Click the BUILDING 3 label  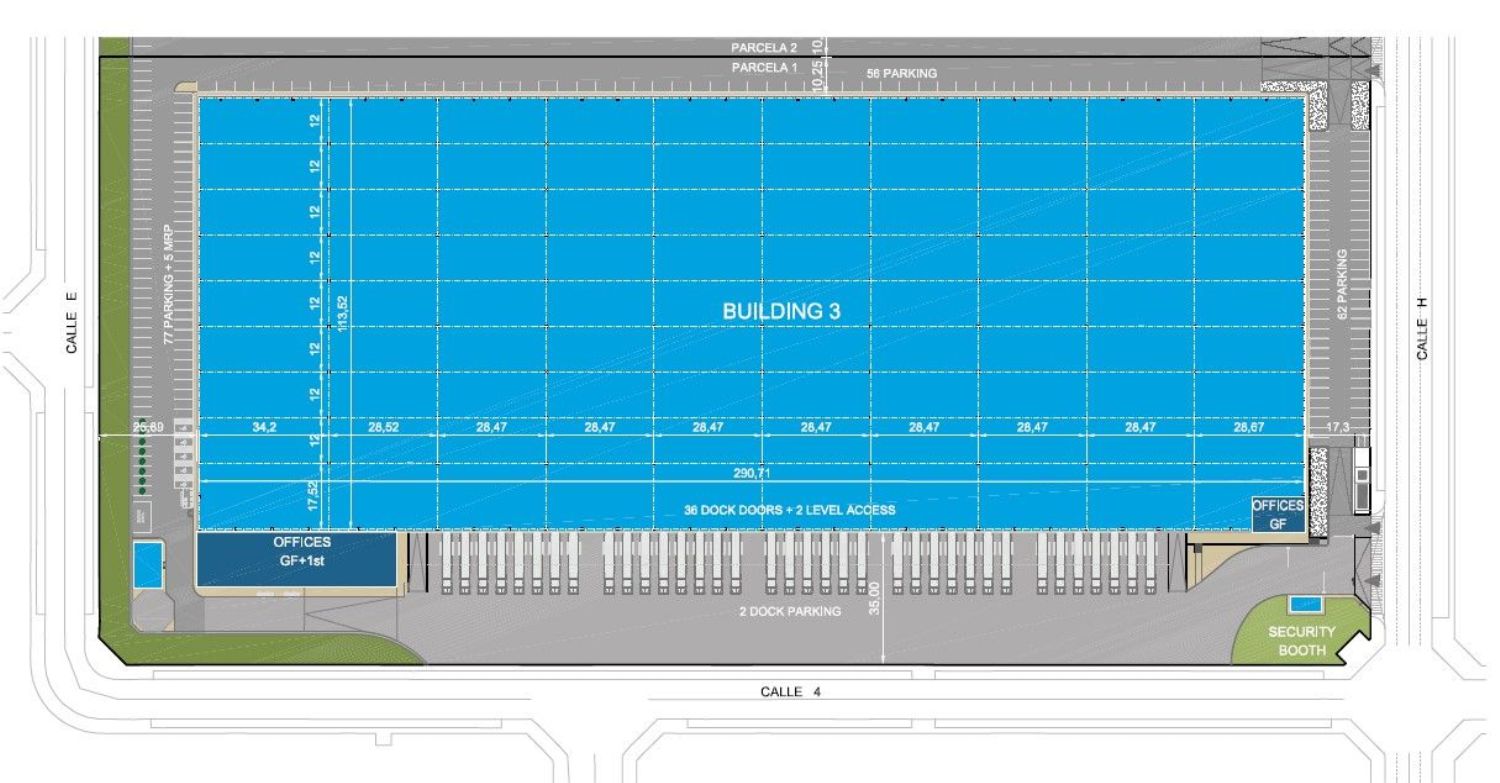click(781, 311)
